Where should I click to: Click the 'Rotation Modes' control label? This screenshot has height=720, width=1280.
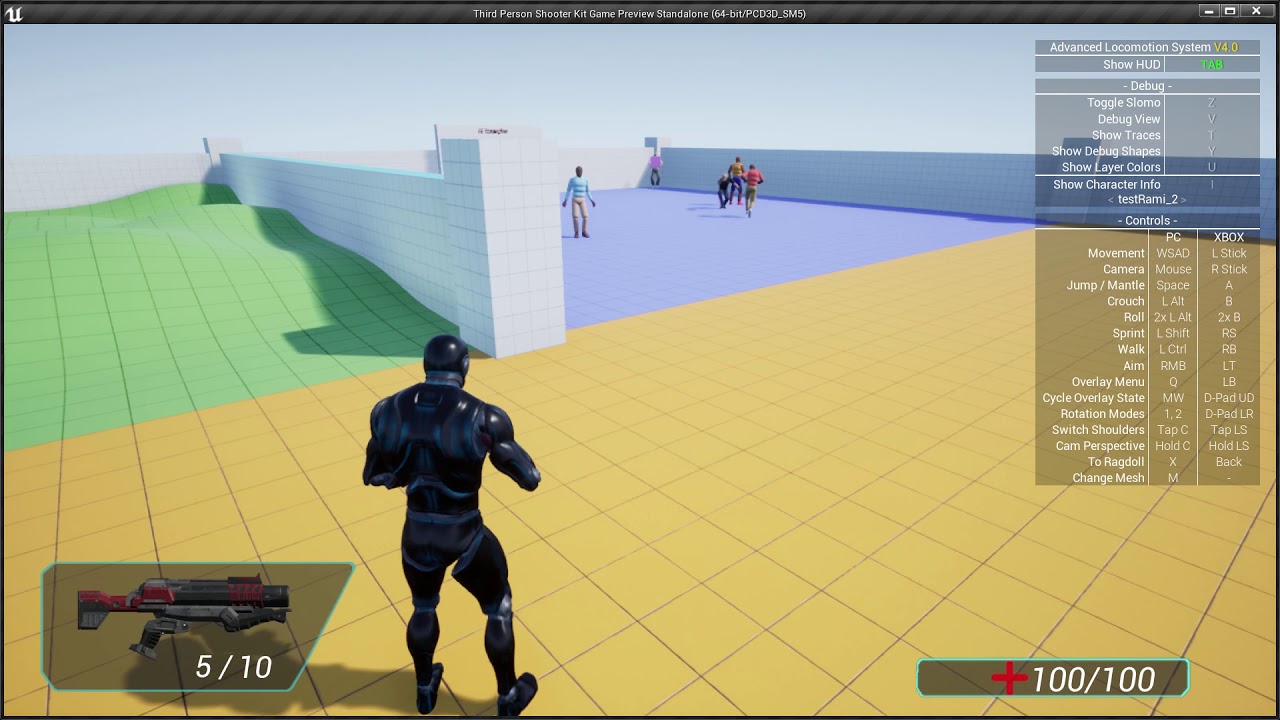click(x=1102, y=413)
